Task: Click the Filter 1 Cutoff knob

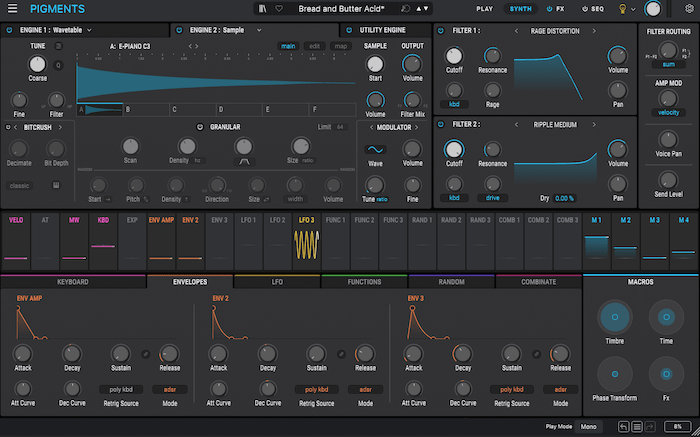Action: (454, 56)
